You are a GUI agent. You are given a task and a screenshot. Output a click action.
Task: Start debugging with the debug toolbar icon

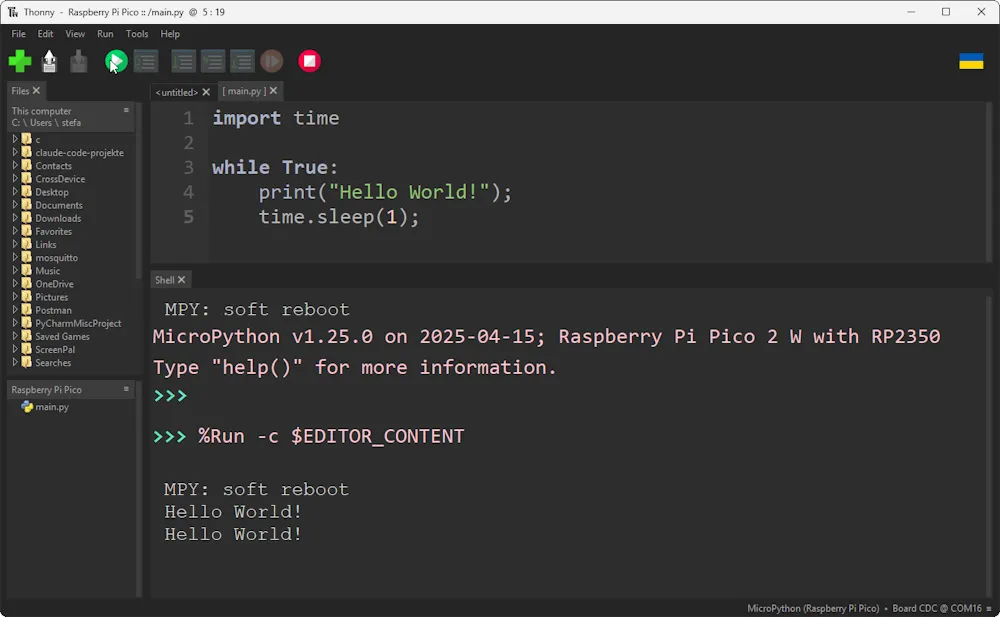point(146,61)
